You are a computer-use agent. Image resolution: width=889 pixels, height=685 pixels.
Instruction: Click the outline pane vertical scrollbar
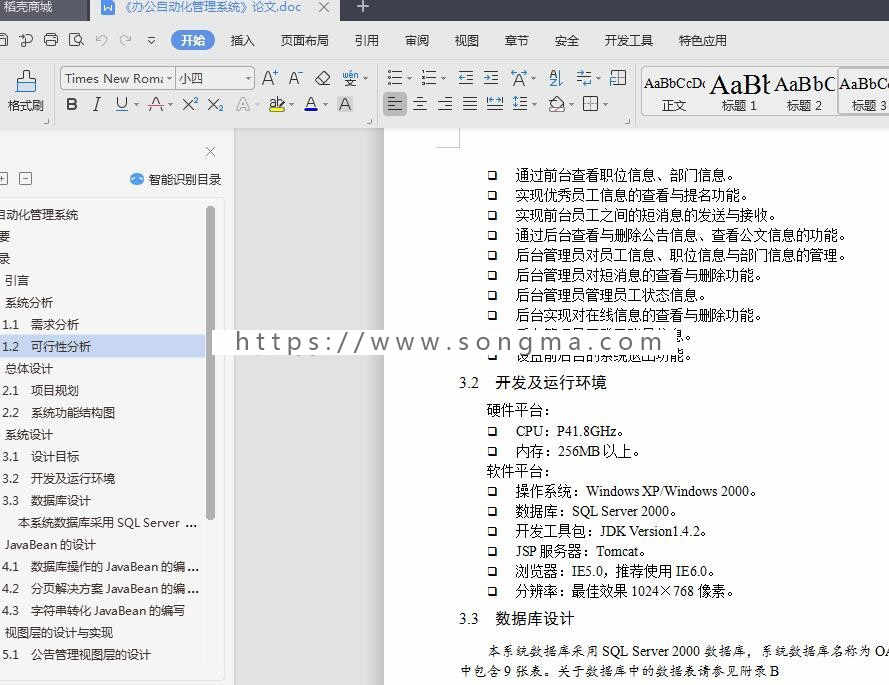coord(210,363)
